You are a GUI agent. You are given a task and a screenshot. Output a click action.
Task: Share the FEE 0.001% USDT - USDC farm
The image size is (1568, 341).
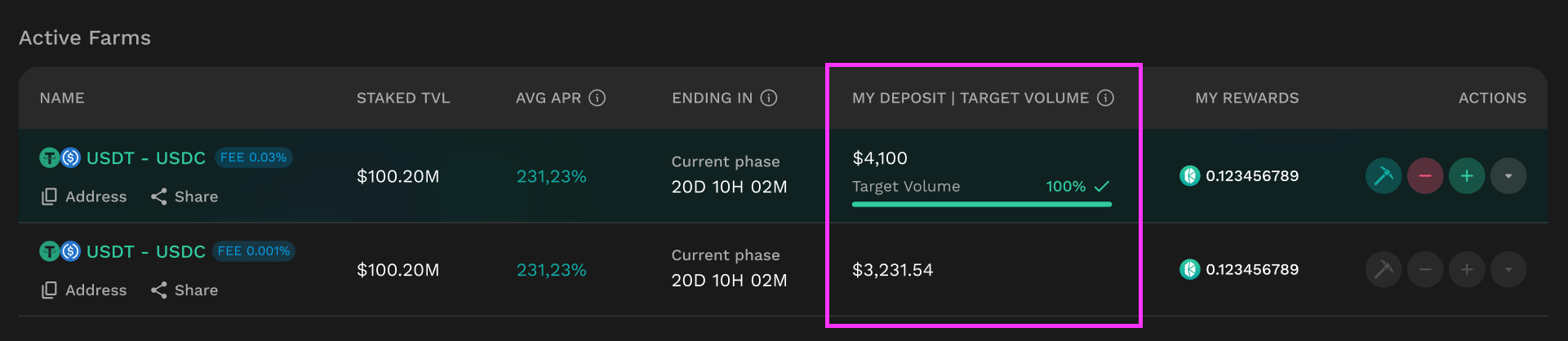(184, 290)
